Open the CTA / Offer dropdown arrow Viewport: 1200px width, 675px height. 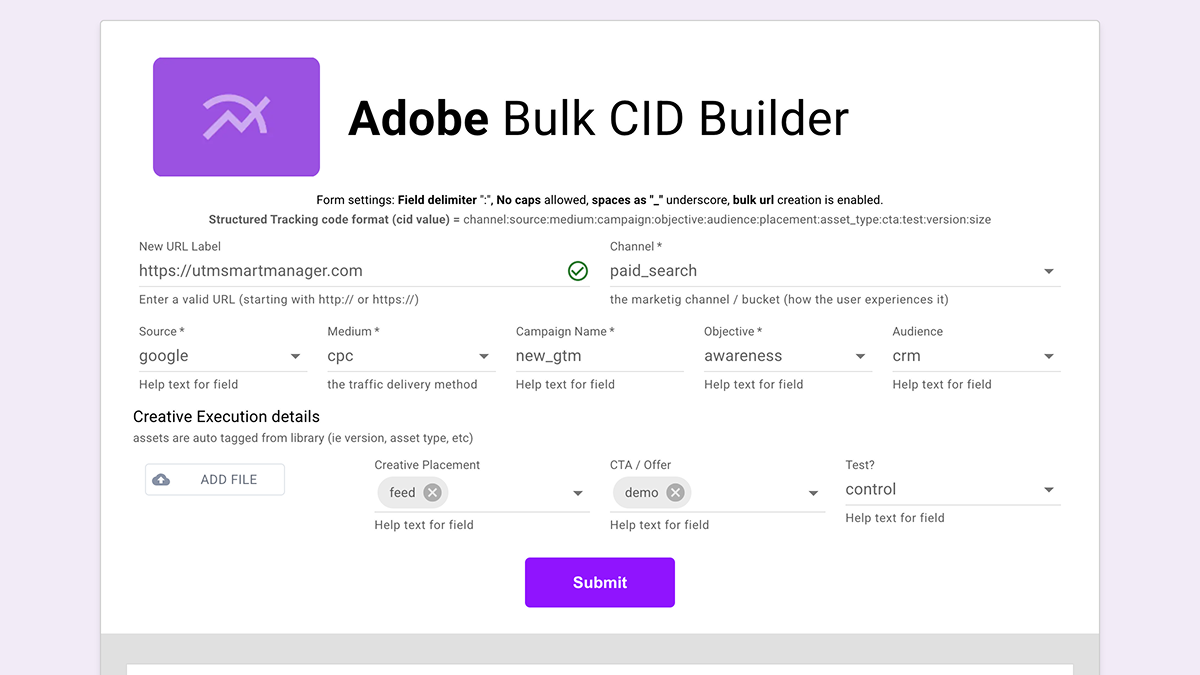click(813, 493)
